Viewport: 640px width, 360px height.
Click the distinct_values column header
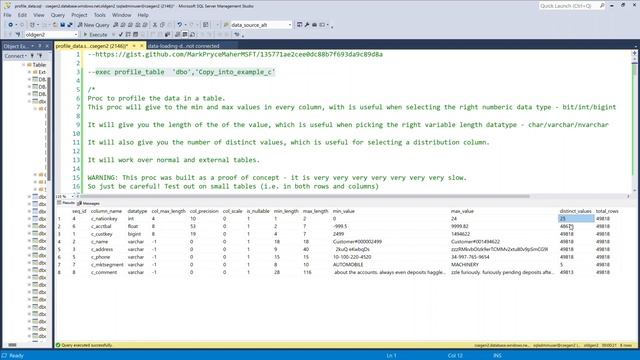pos(576,211)
